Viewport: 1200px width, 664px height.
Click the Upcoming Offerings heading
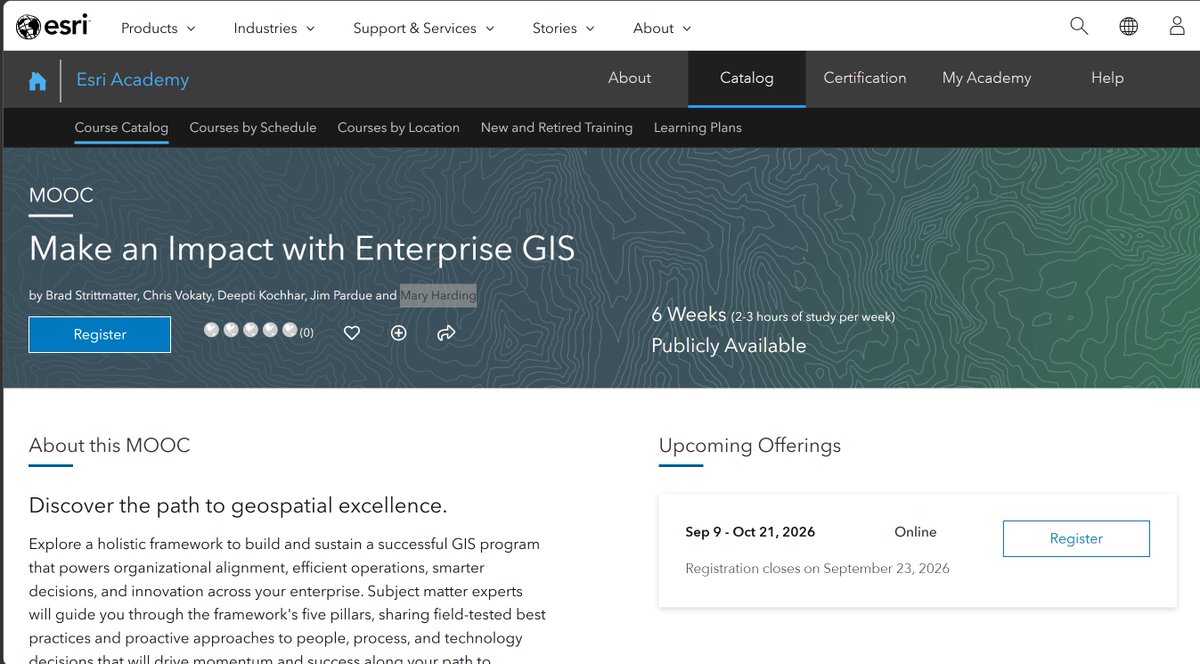750,446
